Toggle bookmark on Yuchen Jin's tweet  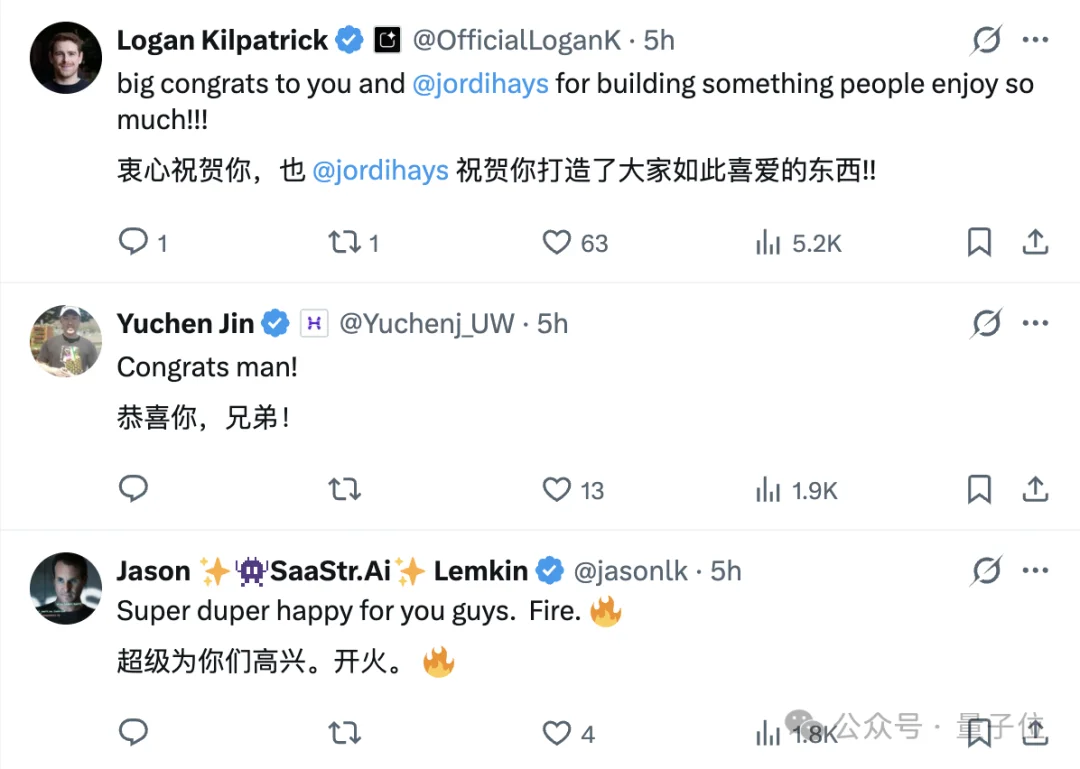(979, 490)
